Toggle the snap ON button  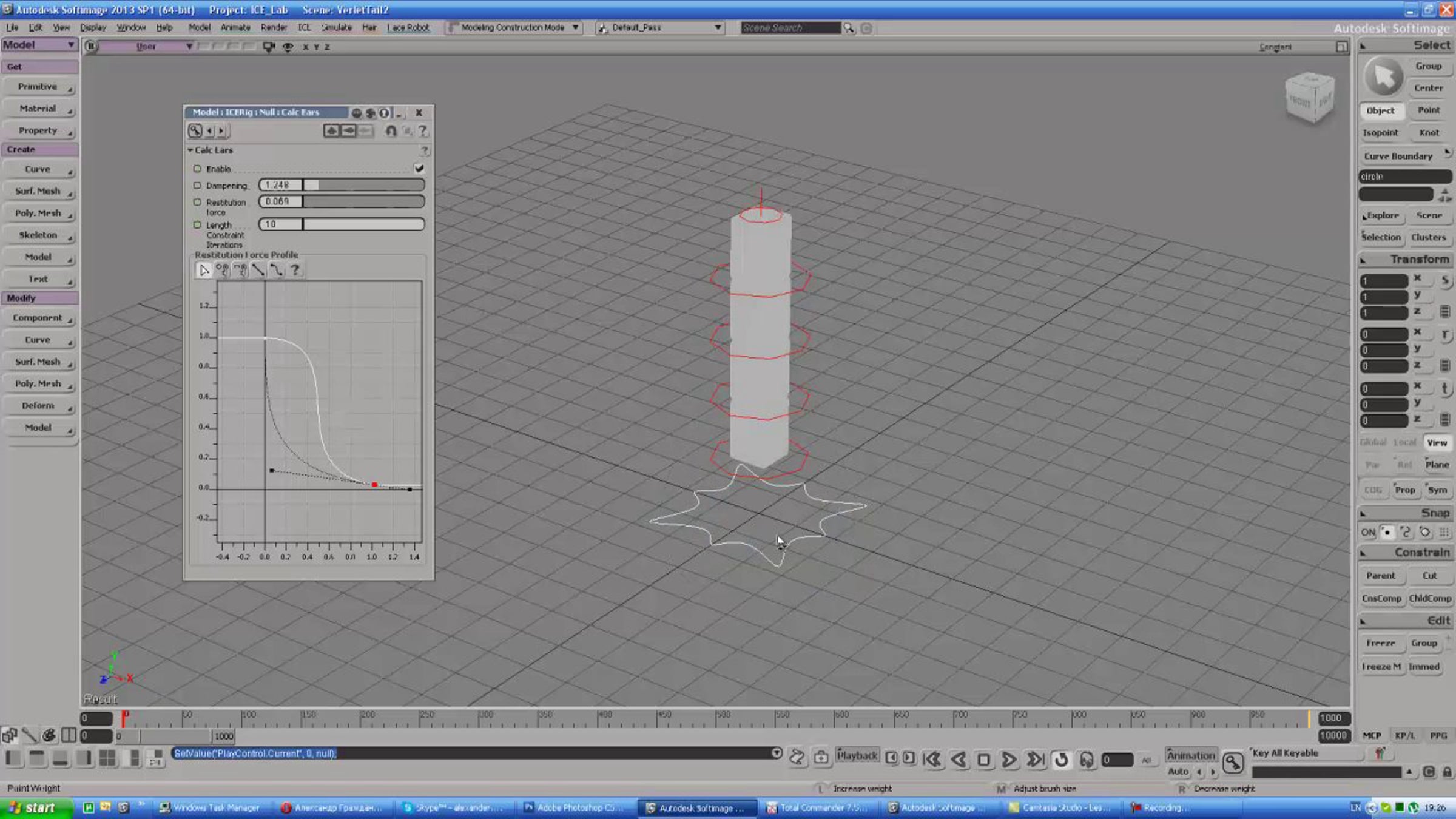1368,532
